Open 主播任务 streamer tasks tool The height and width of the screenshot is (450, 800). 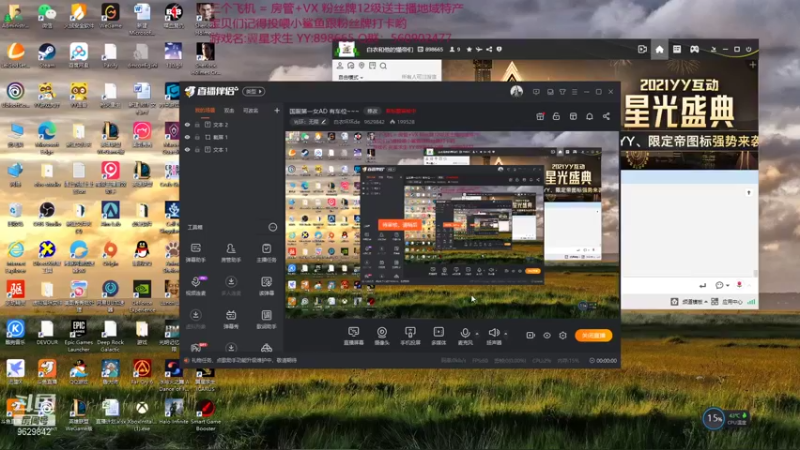(x=266, y=252)
